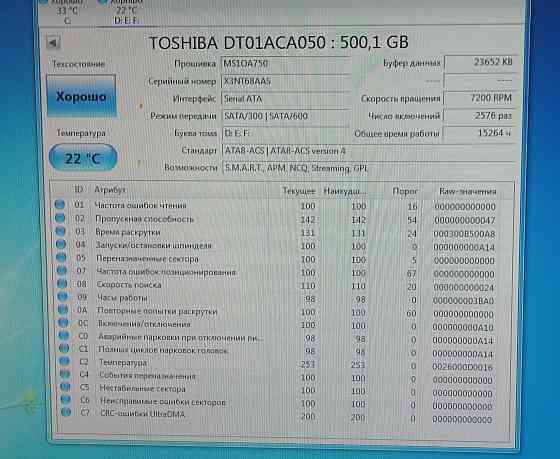Click the status icon for attribute 08
This screenshot has width=560, height=459.
pos(62,284)
